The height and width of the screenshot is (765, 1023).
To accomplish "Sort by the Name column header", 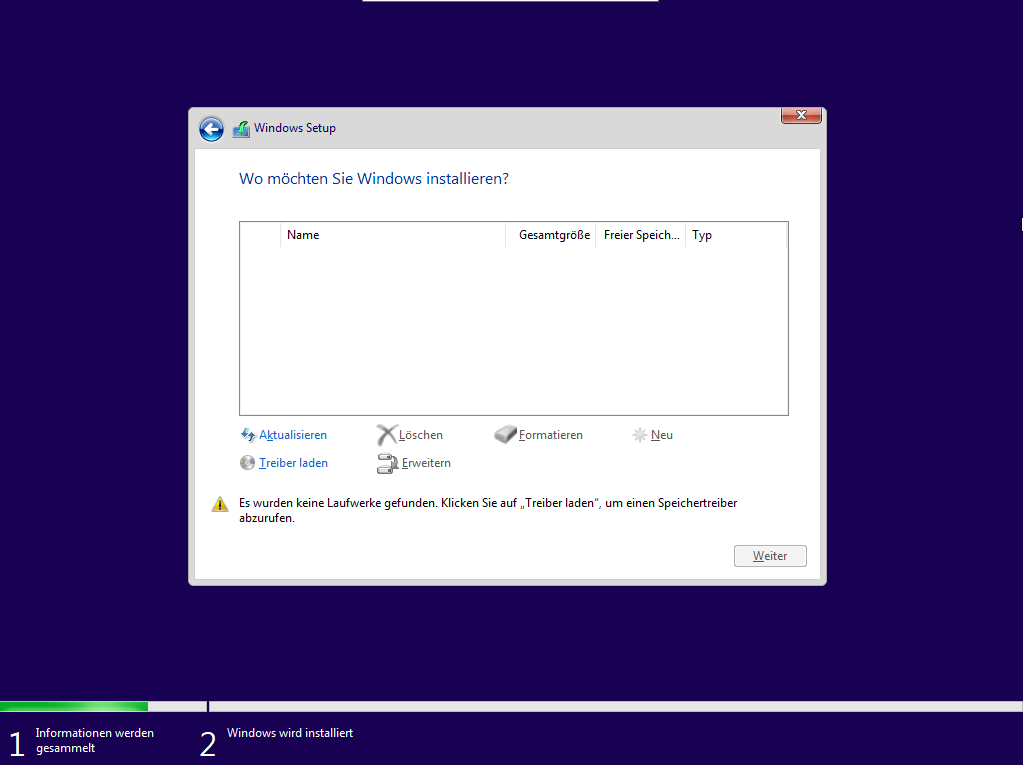I will pyautogui.click(x=393, y=235).
